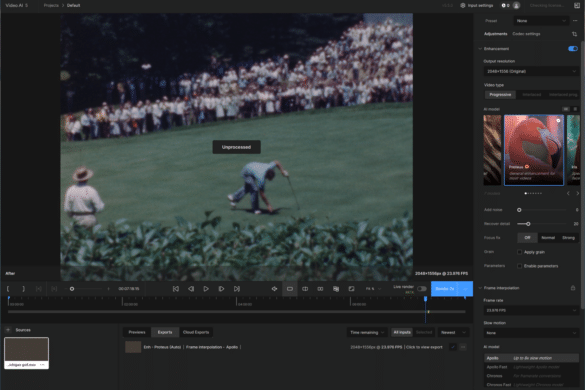
Task: Click the crop icon in Adjustments header
Action: coord(574,34)
